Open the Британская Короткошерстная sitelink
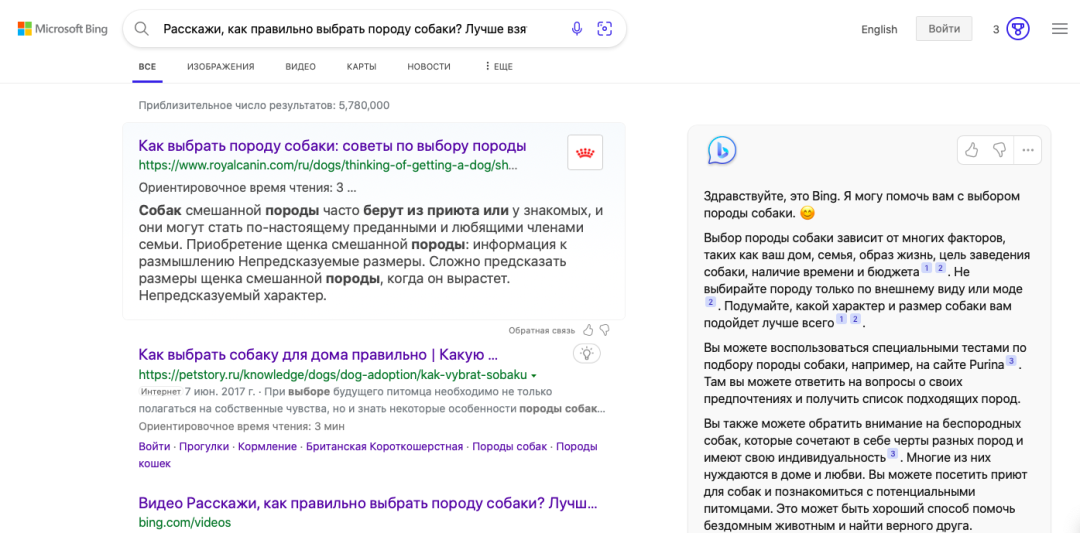 coord(384,446)
